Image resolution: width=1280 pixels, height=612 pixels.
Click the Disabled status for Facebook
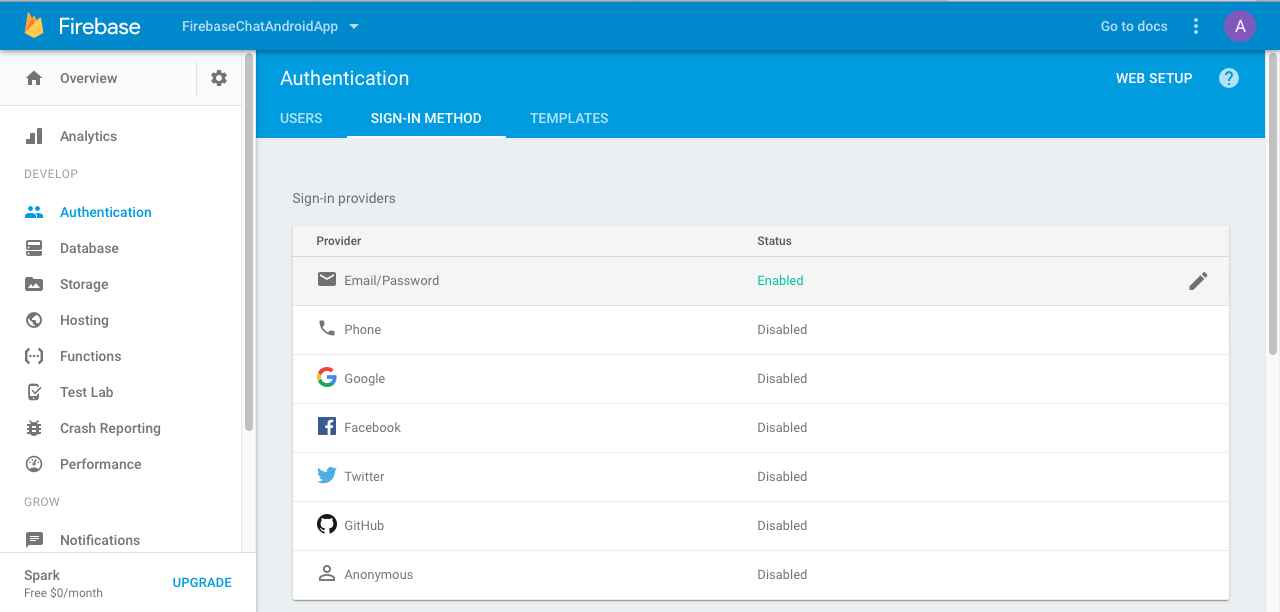pyautogui.click(x=782, y=428)
